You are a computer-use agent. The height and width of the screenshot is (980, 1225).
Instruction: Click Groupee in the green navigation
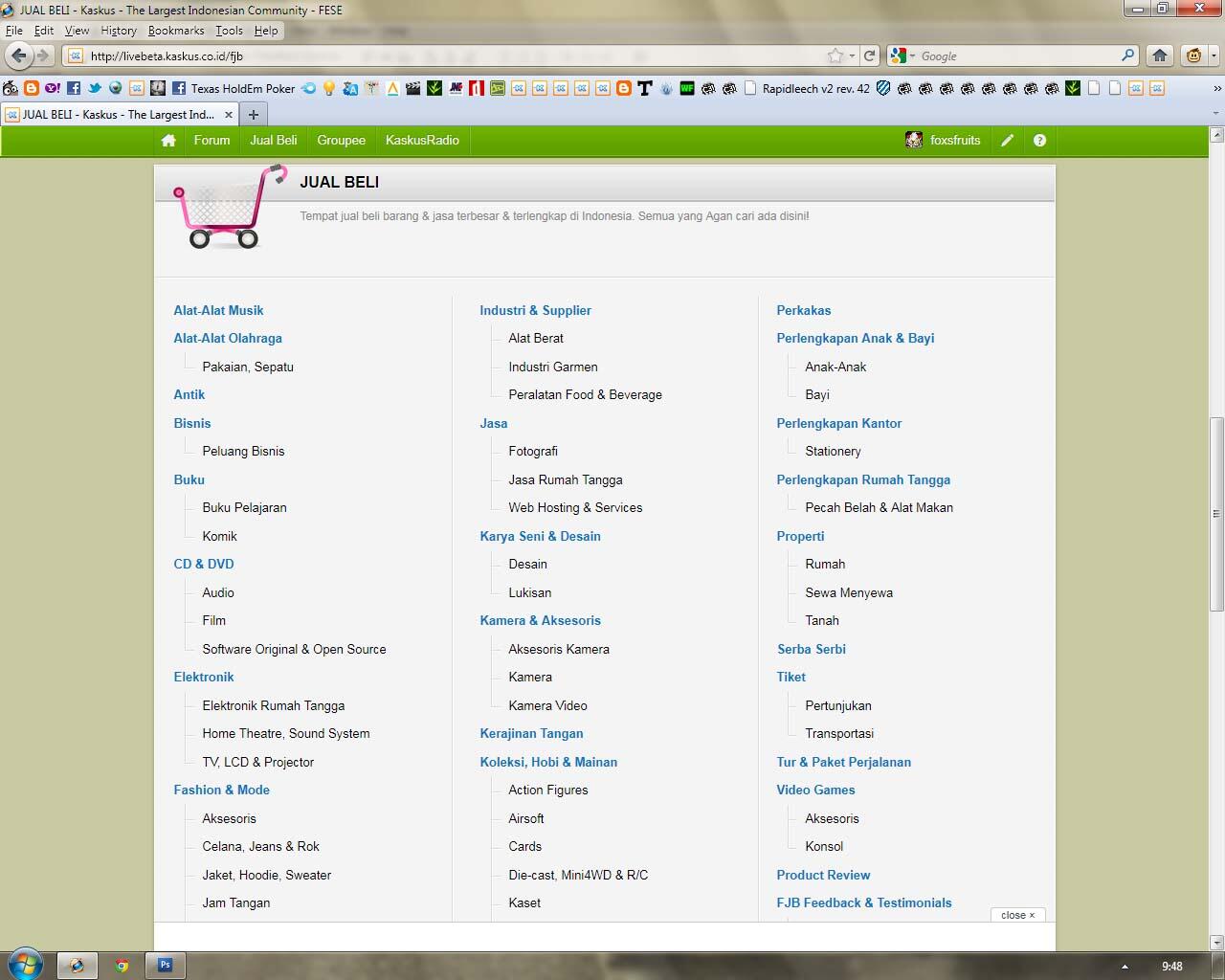point(341,140)
